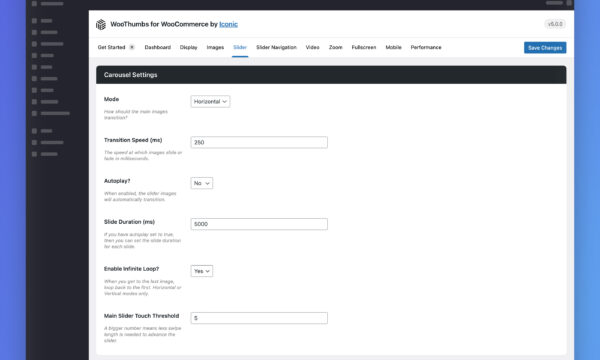Open the Images tab
Image resolution: width=600 pixels, height=360 pixels.
(215, 47)
